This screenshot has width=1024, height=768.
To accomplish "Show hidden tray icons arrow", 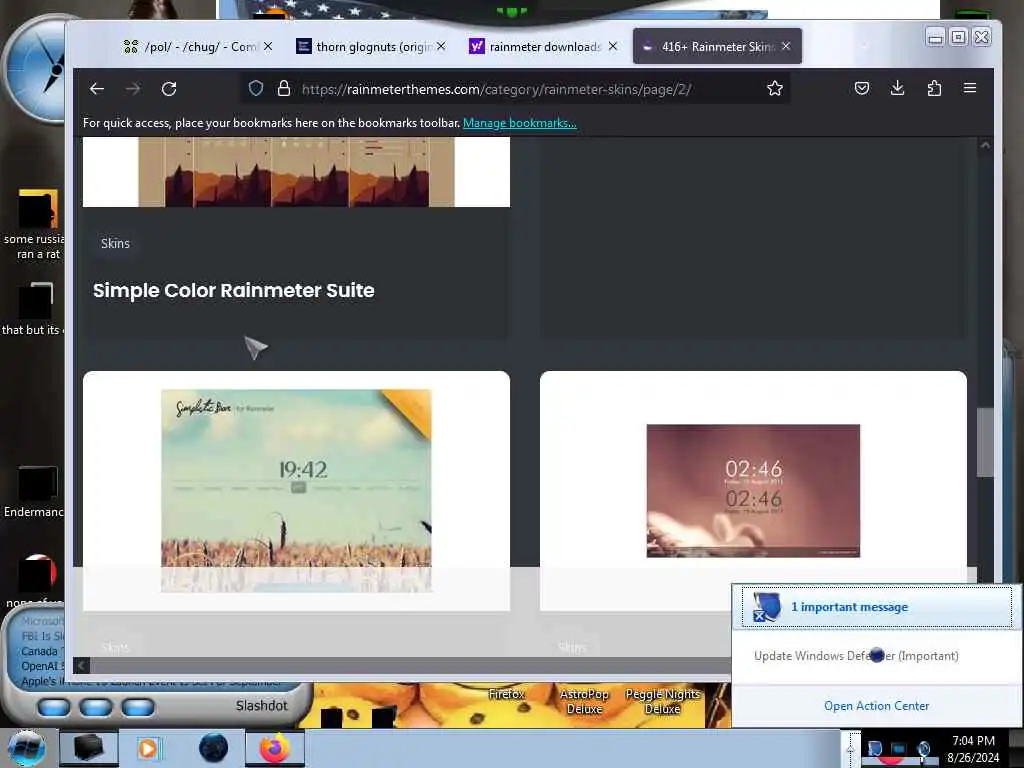I will tap(850, 748).
